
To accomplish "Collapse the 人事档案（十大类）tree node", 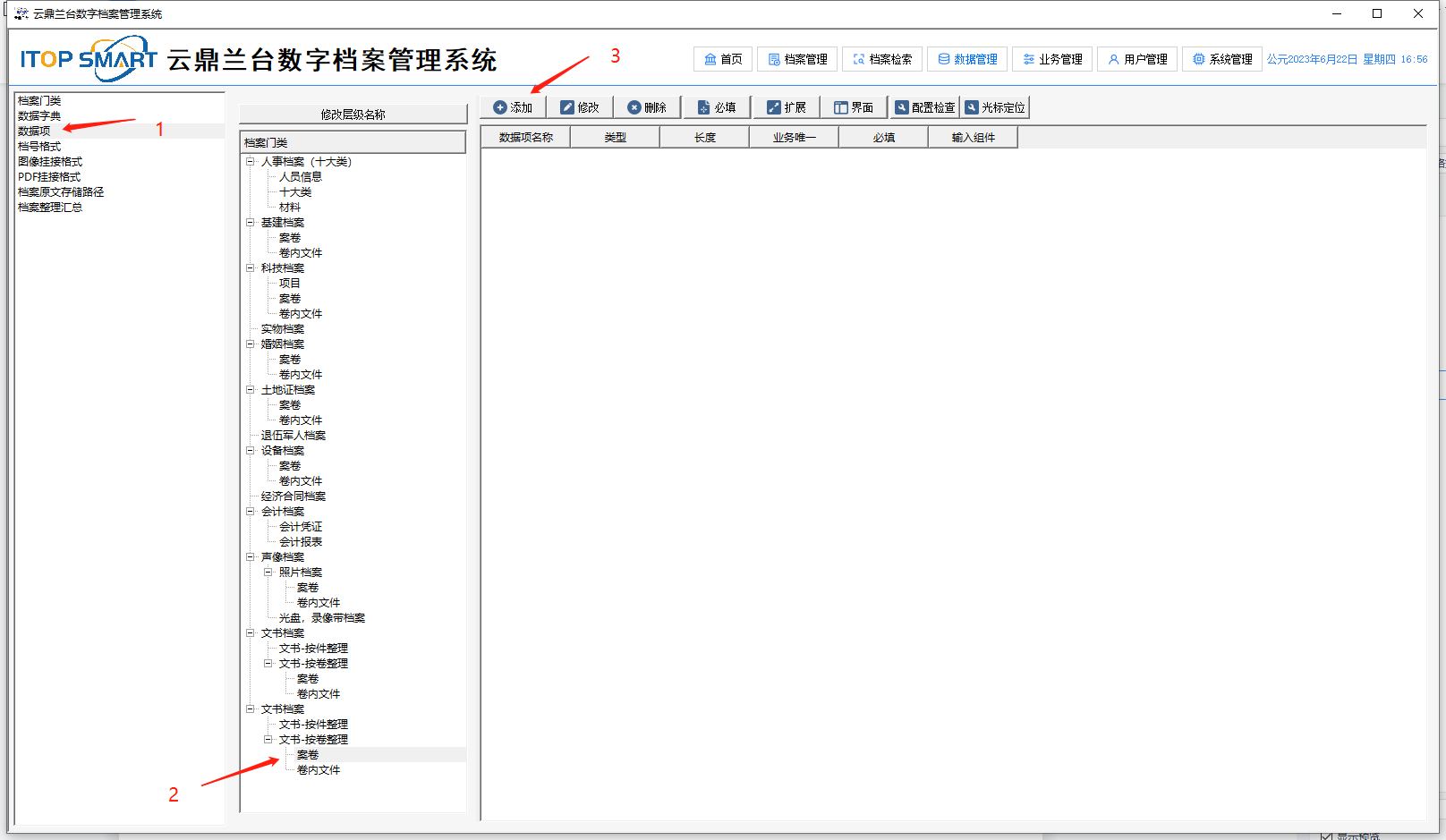I will pyautogui.click(x=251, y=162).
